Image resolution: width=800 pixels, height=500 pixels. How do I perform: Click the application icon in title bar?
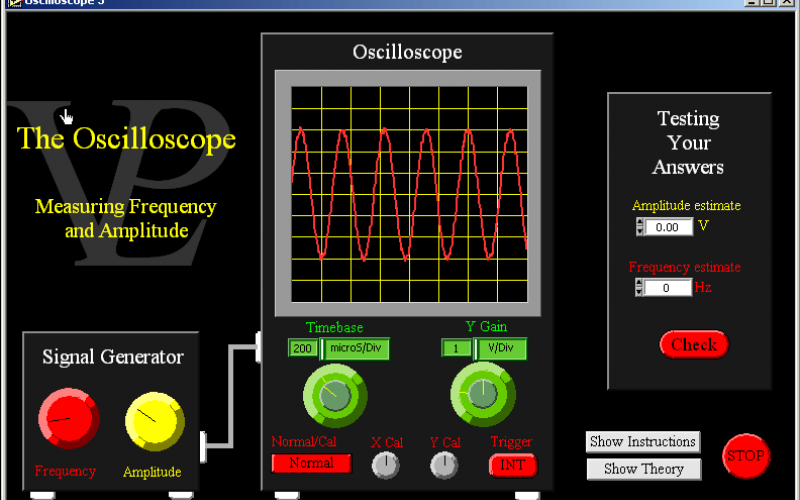click(13, 2)
